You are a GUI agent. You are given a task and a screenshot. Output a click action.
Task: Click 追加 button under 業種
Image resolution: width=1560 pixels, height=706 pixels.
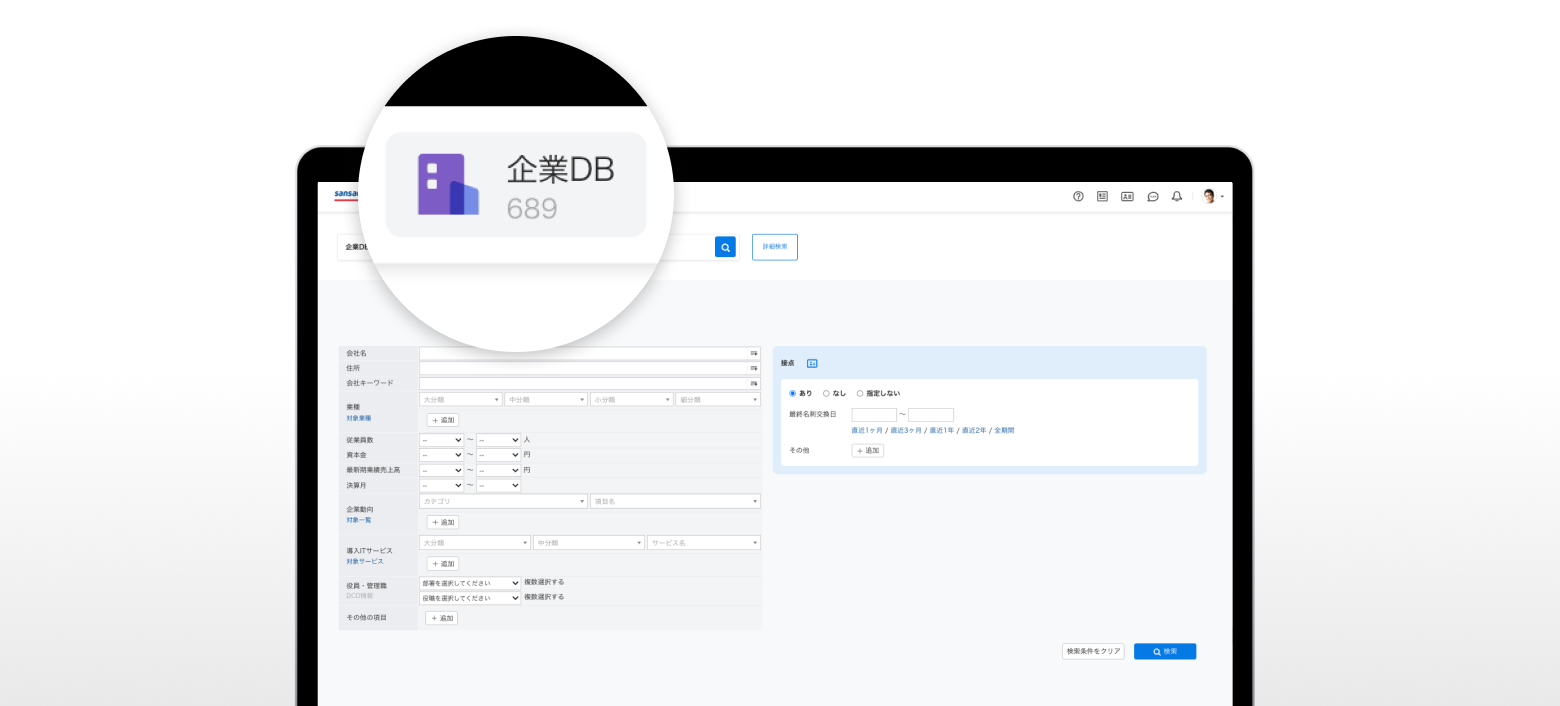[443, 420]
